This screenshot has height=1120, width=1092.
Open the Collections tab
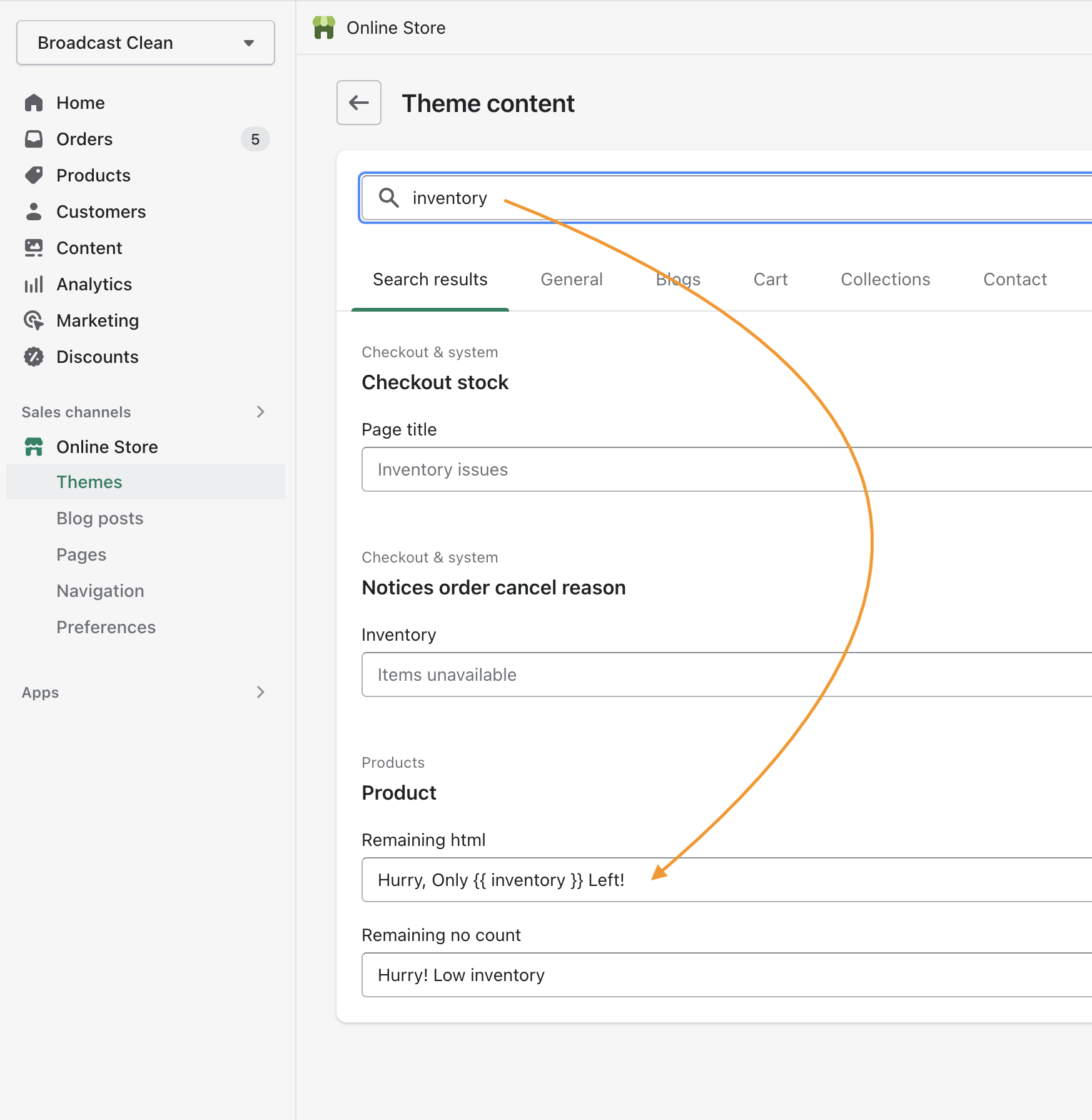pos(885,279)
